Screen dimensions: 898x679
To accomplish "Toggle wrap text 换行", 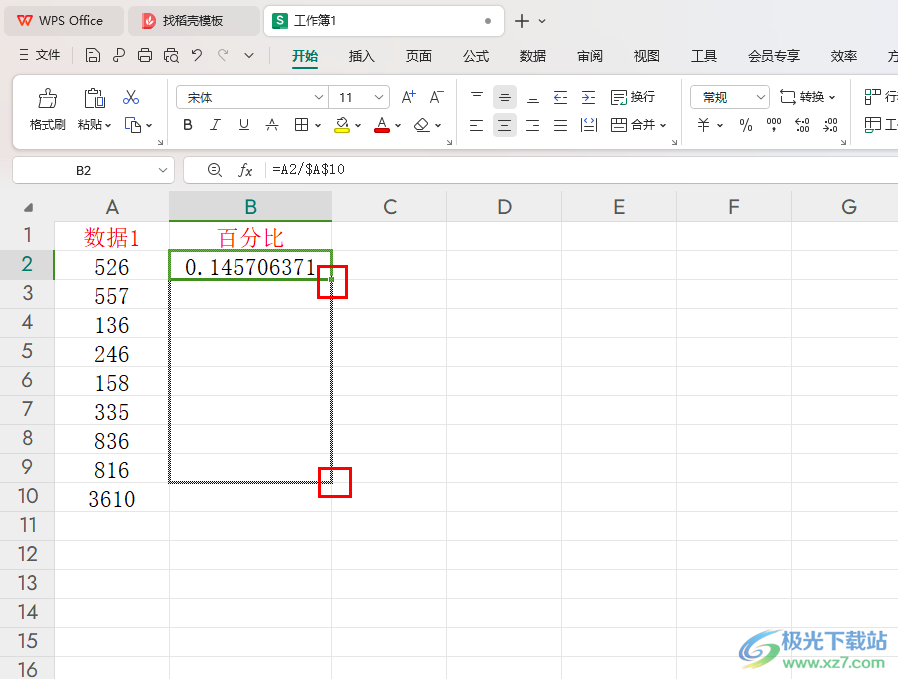I will 633,97.
